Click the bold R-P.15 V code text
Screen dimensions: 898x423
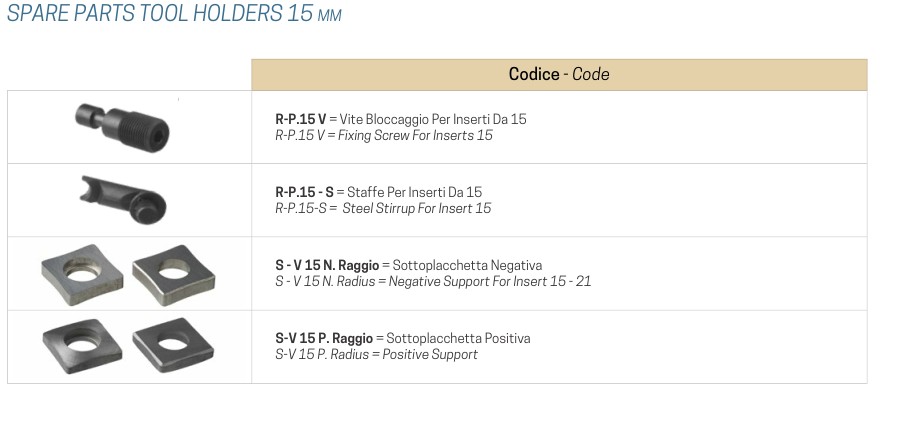[x=301, y=119]
